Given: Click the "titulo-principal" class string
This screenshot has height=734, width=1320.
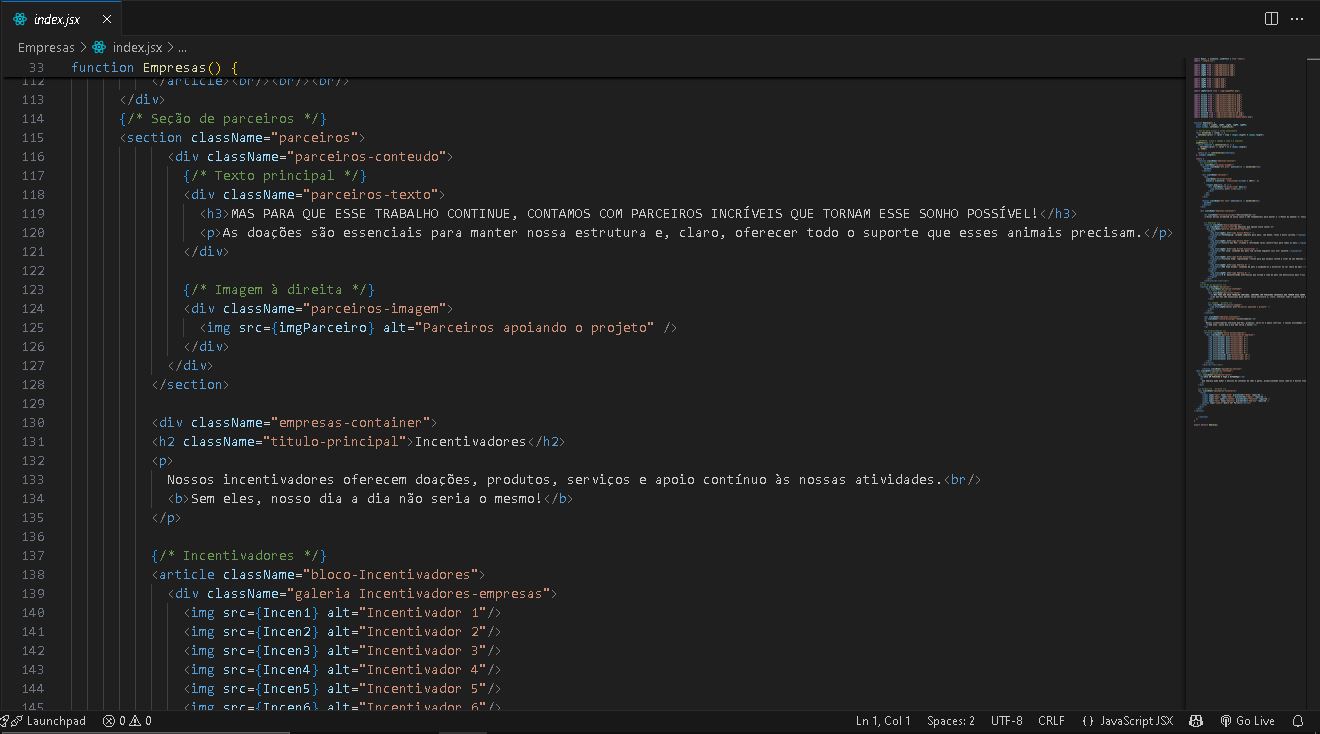Looking at the screenshot, I should (x=334, y=441).
